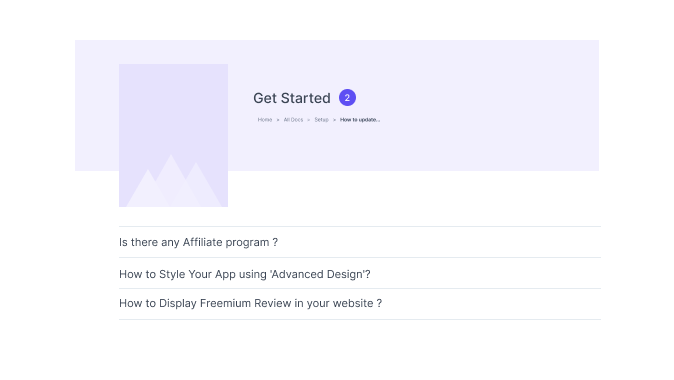This screenshot has height=380, width=674.
Task: Click the separator arrow after Home breadcrumb
Action: point(278,120)
